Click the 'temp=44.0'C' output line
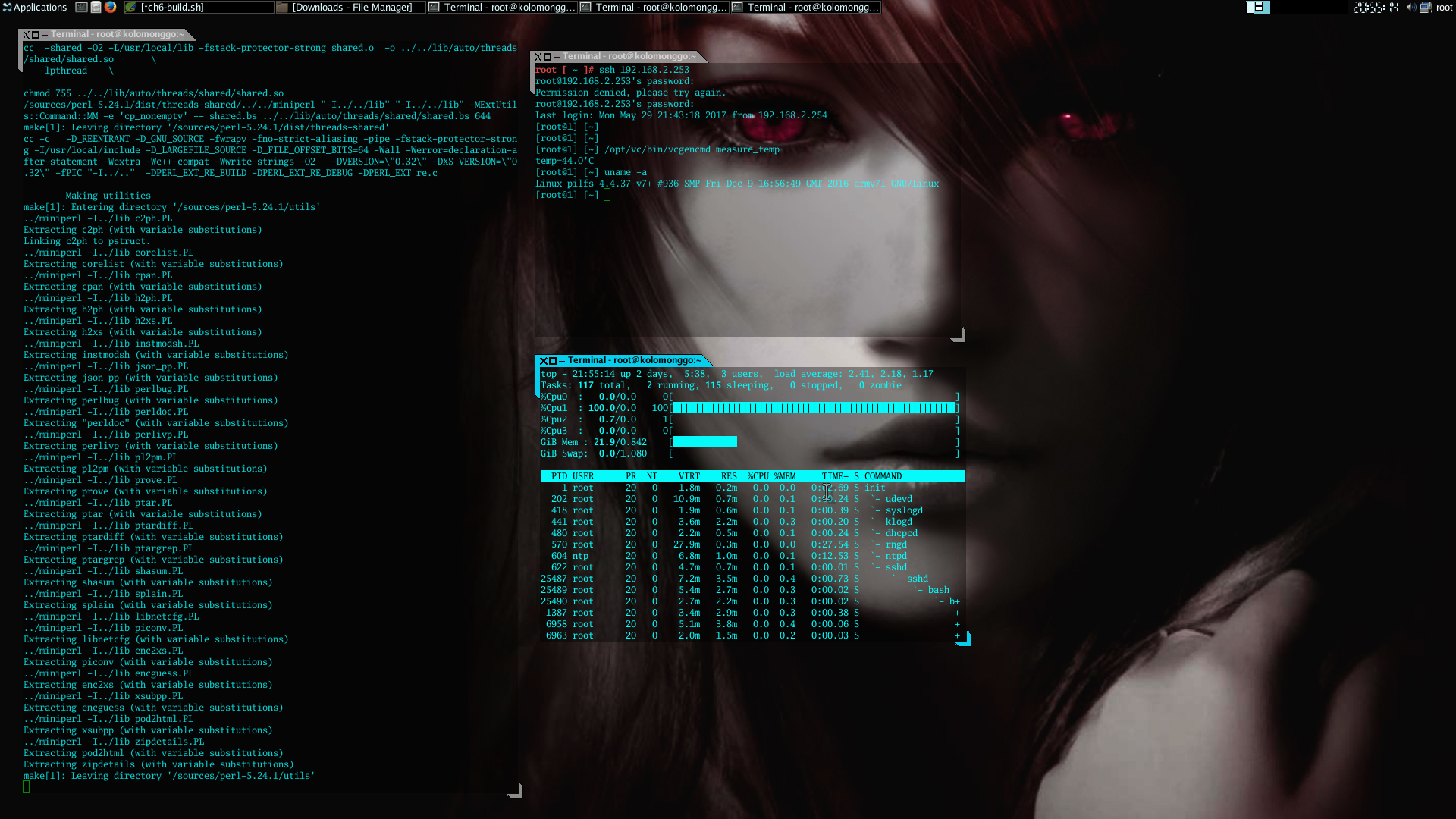The image size is (1456, 819). coord(565,161)
